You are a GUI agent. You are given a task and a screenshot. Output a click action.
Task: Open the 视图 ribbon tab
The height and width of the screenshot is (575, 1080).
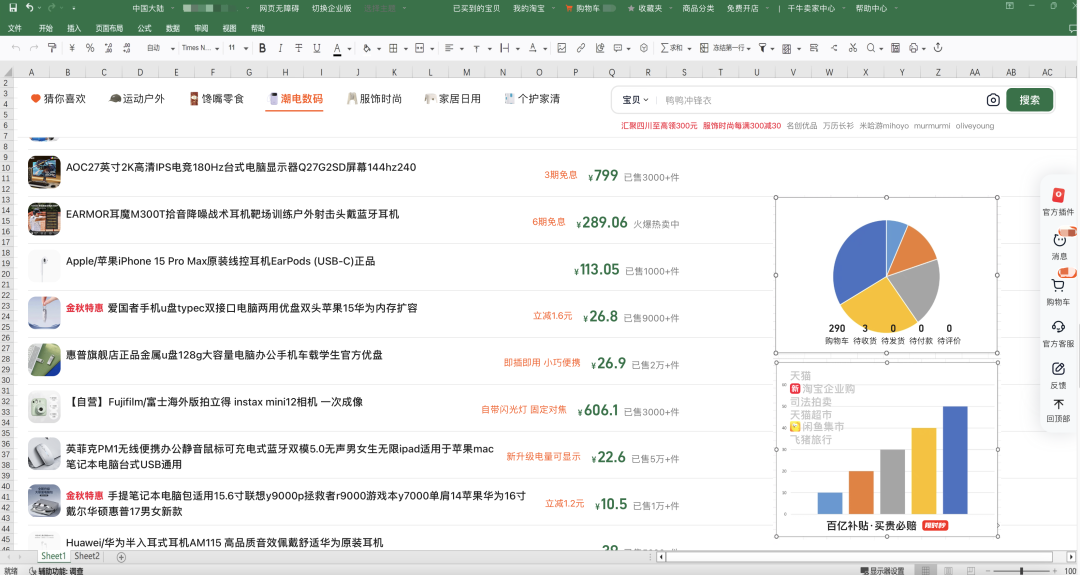(229, 29)
